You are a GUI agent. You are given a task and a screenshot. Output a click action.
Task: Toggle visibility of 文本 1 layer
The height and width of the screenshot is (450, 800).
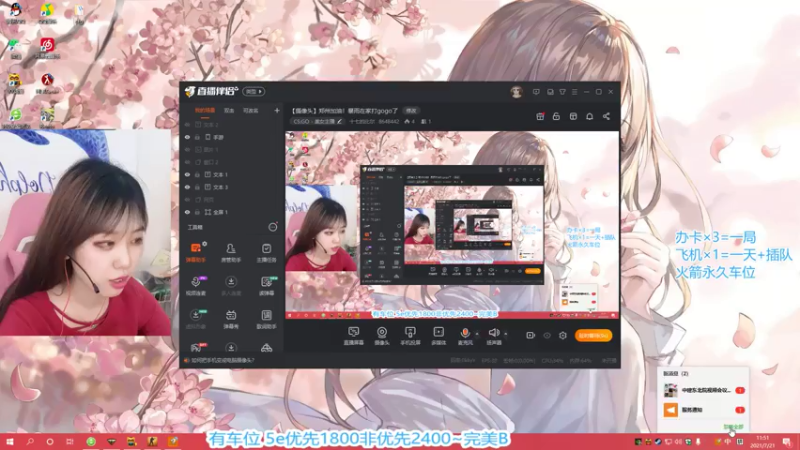(187, 174)
